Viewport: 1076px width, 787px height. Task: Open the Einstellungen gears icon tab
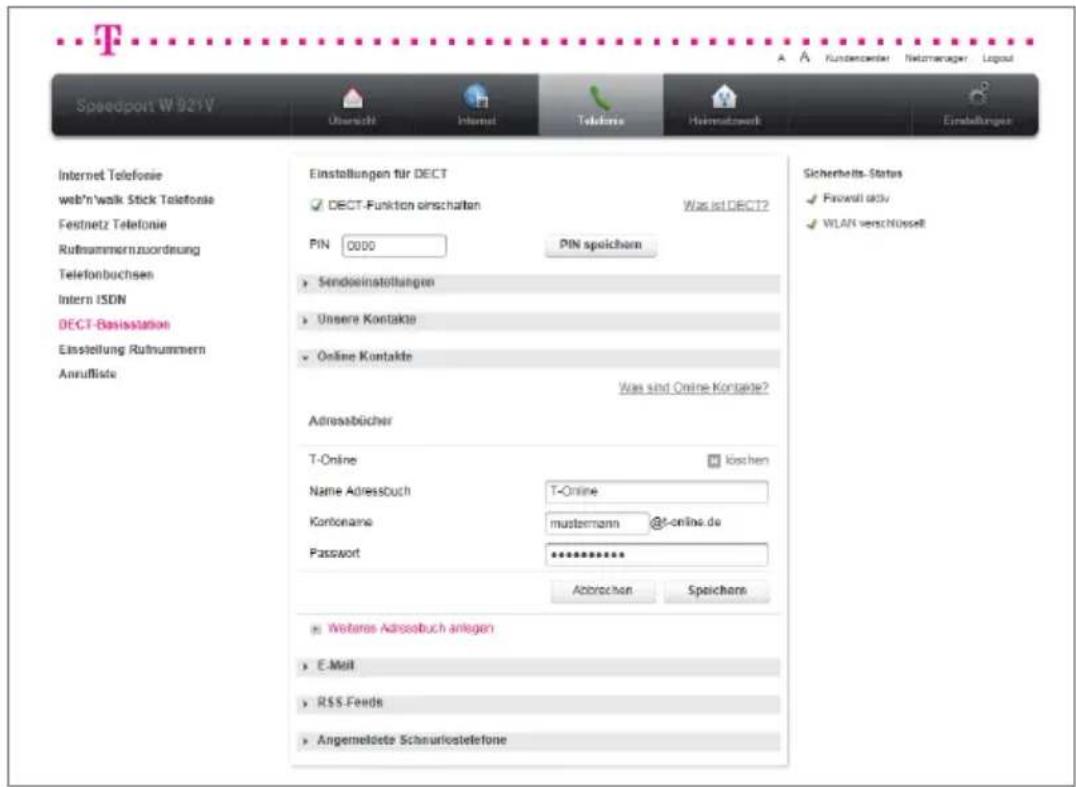978,106
